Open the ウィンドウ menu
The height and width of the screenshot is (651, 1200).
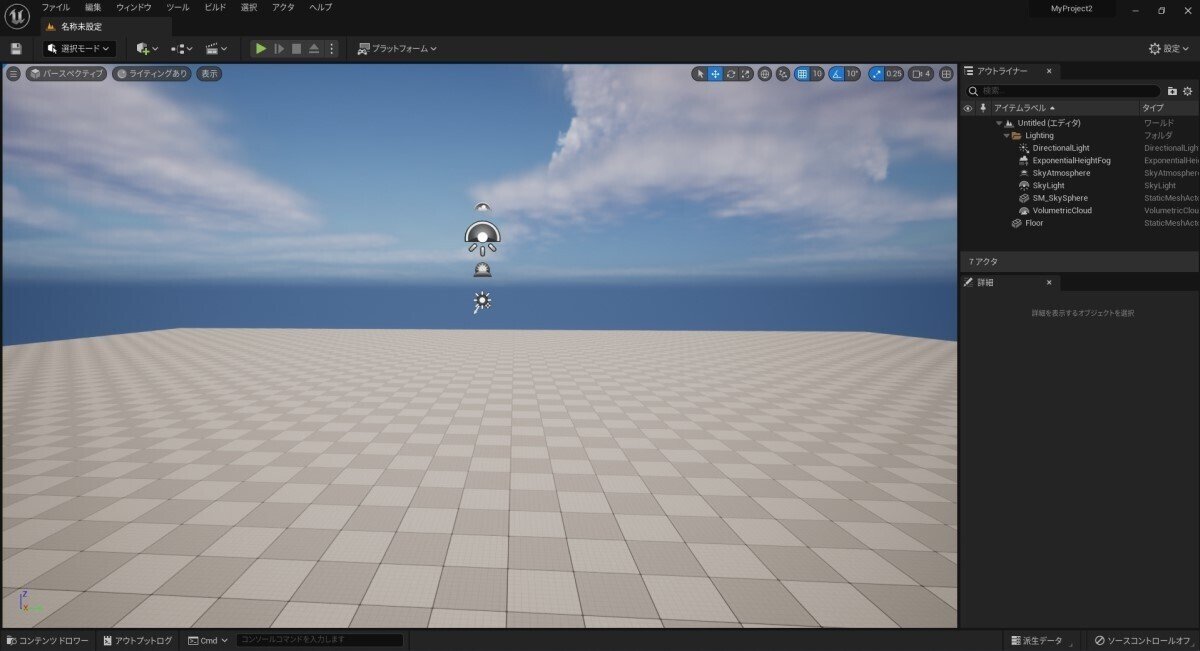pyautogui.click(x=134, y=7)
